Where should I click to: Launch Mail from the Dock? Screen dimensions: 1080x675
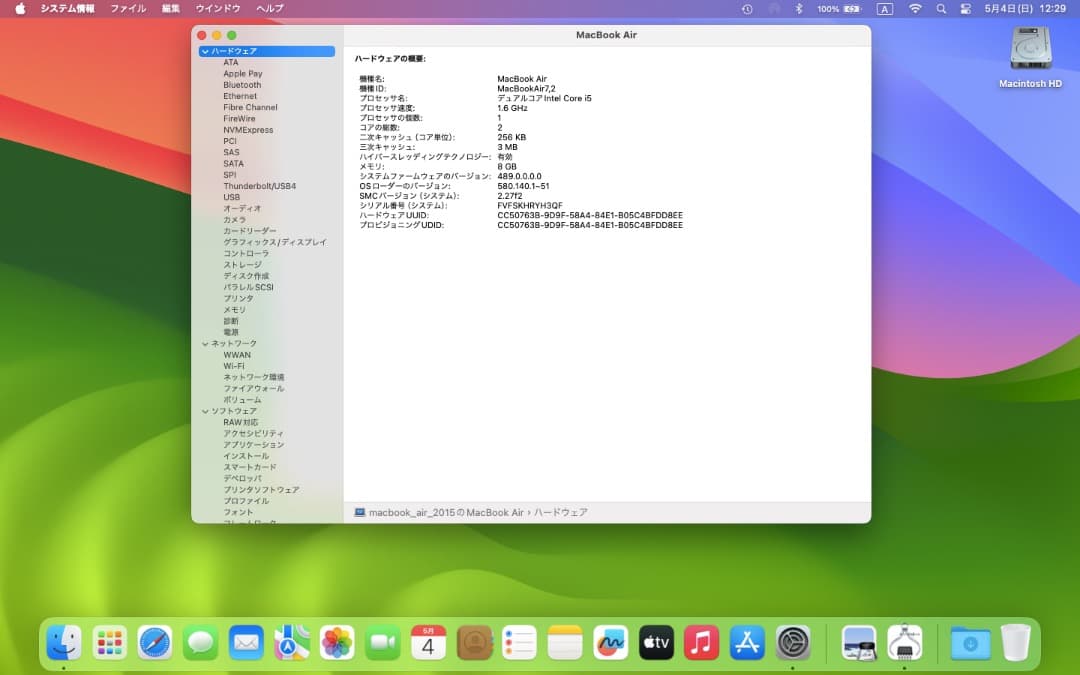coord(246,643)
